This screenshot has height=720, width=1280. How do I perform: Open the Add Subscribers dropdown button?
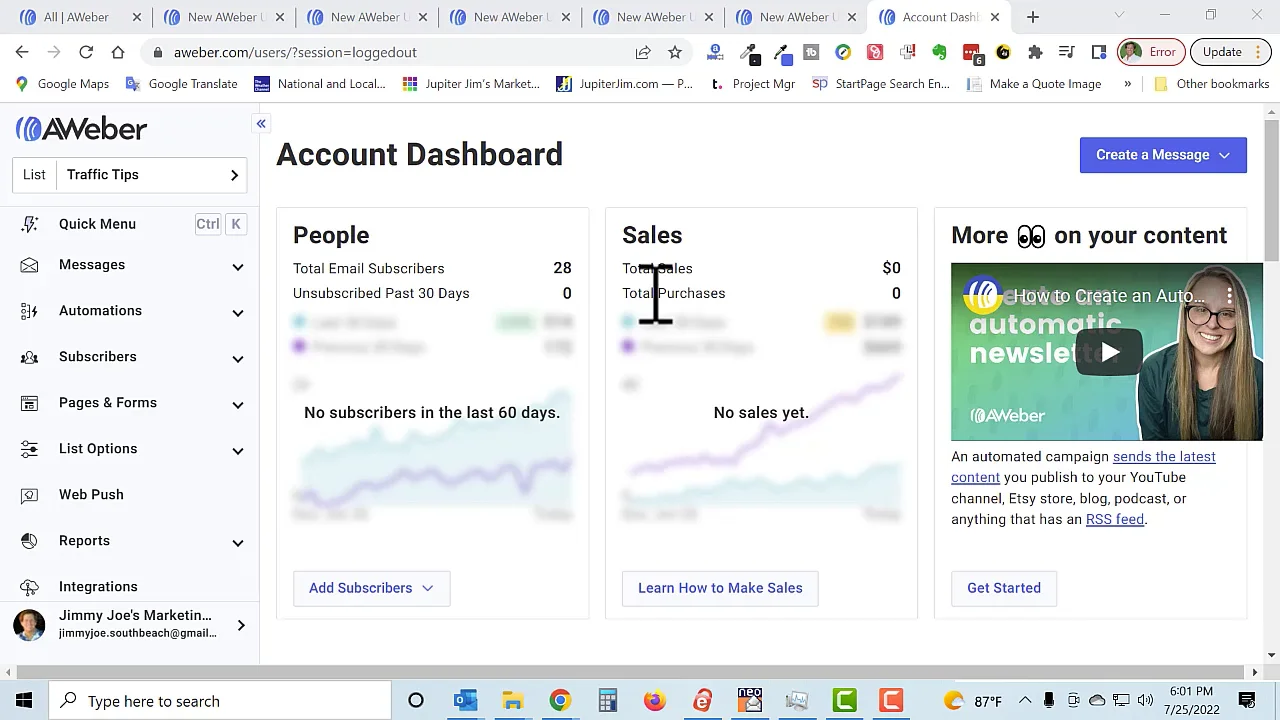coord(371,588)
